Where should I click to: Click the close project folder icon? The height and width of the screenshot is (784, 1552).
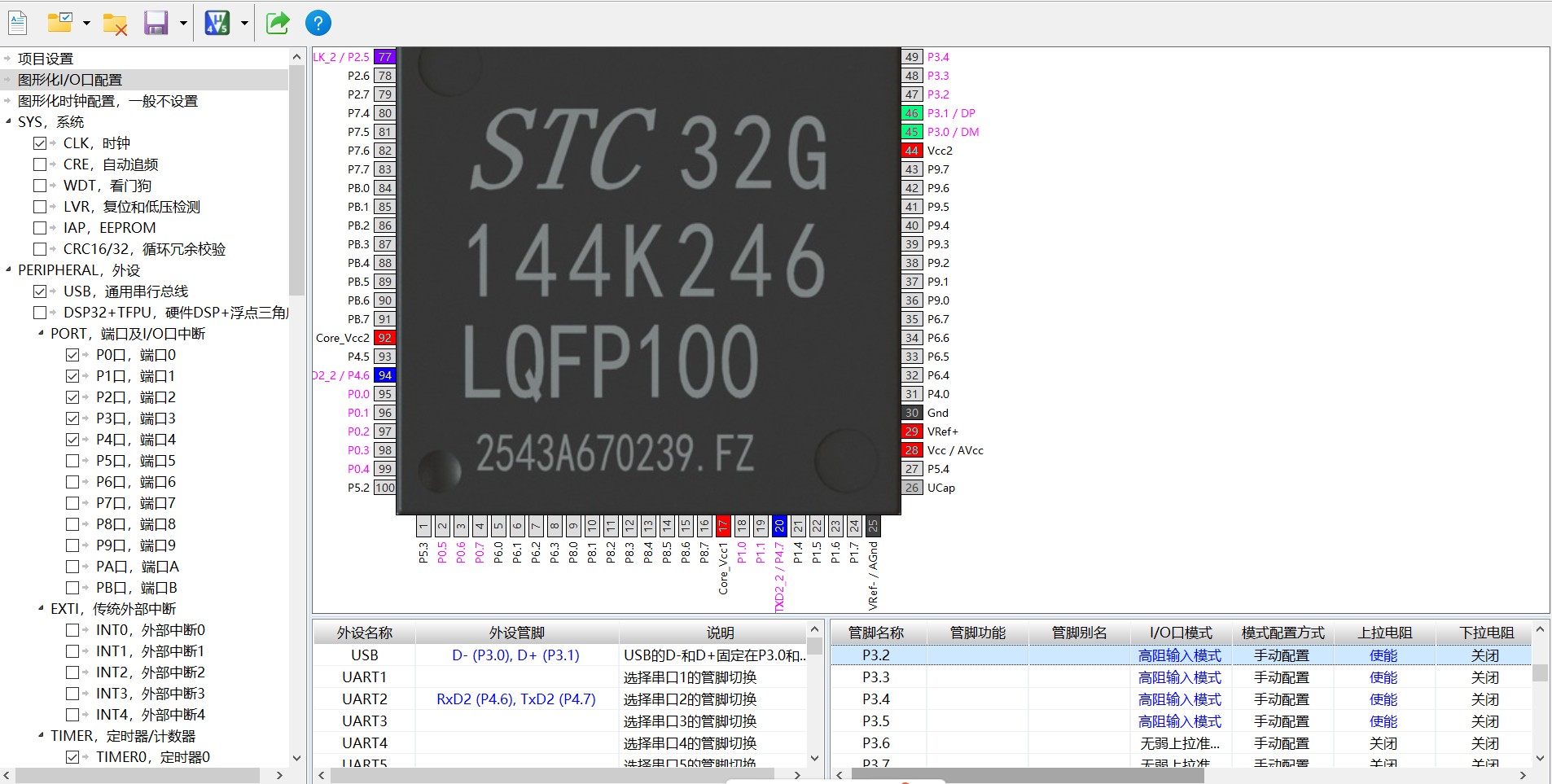tap(115, 24)
